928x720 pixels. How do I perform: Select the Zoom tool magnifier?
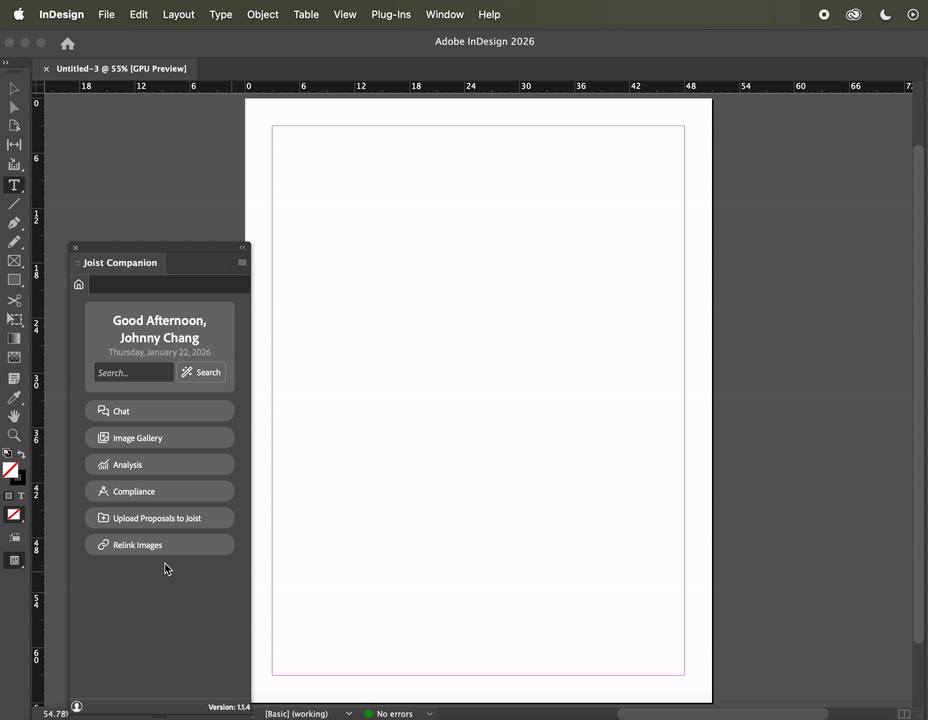(14, 435)
